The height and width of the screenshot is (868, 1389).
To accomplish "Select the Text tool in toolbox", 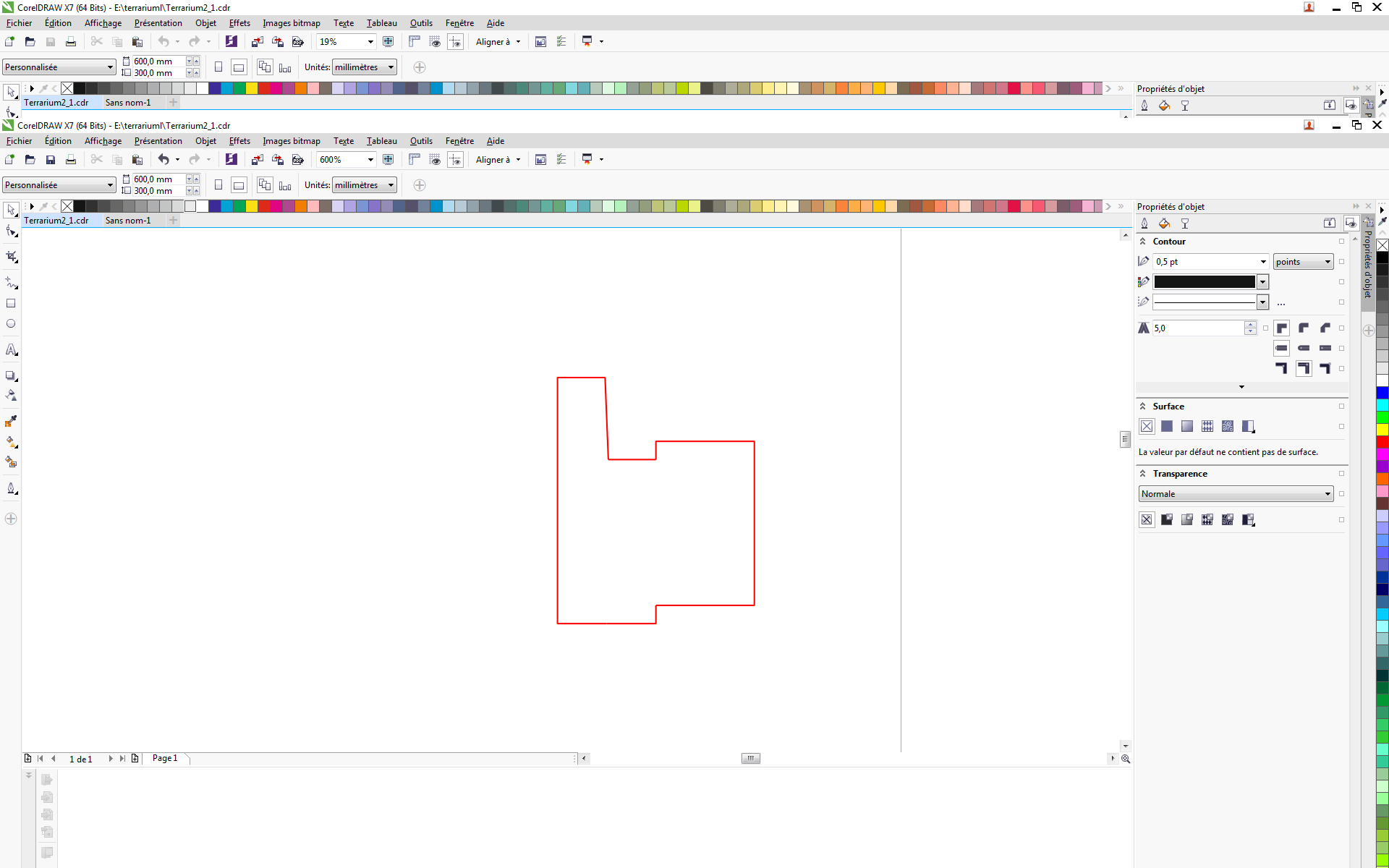I will pyautogui.click(x=11, y=350).
